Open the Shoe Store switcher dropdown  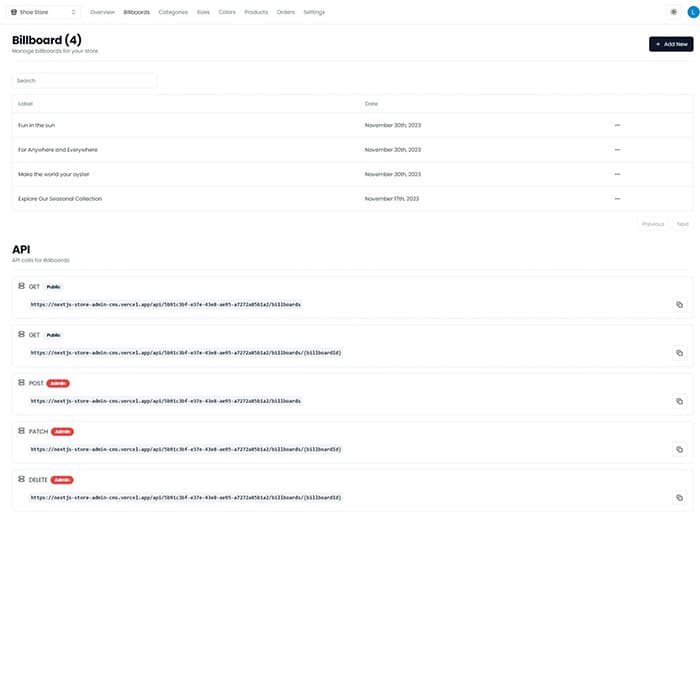point(43,12)
